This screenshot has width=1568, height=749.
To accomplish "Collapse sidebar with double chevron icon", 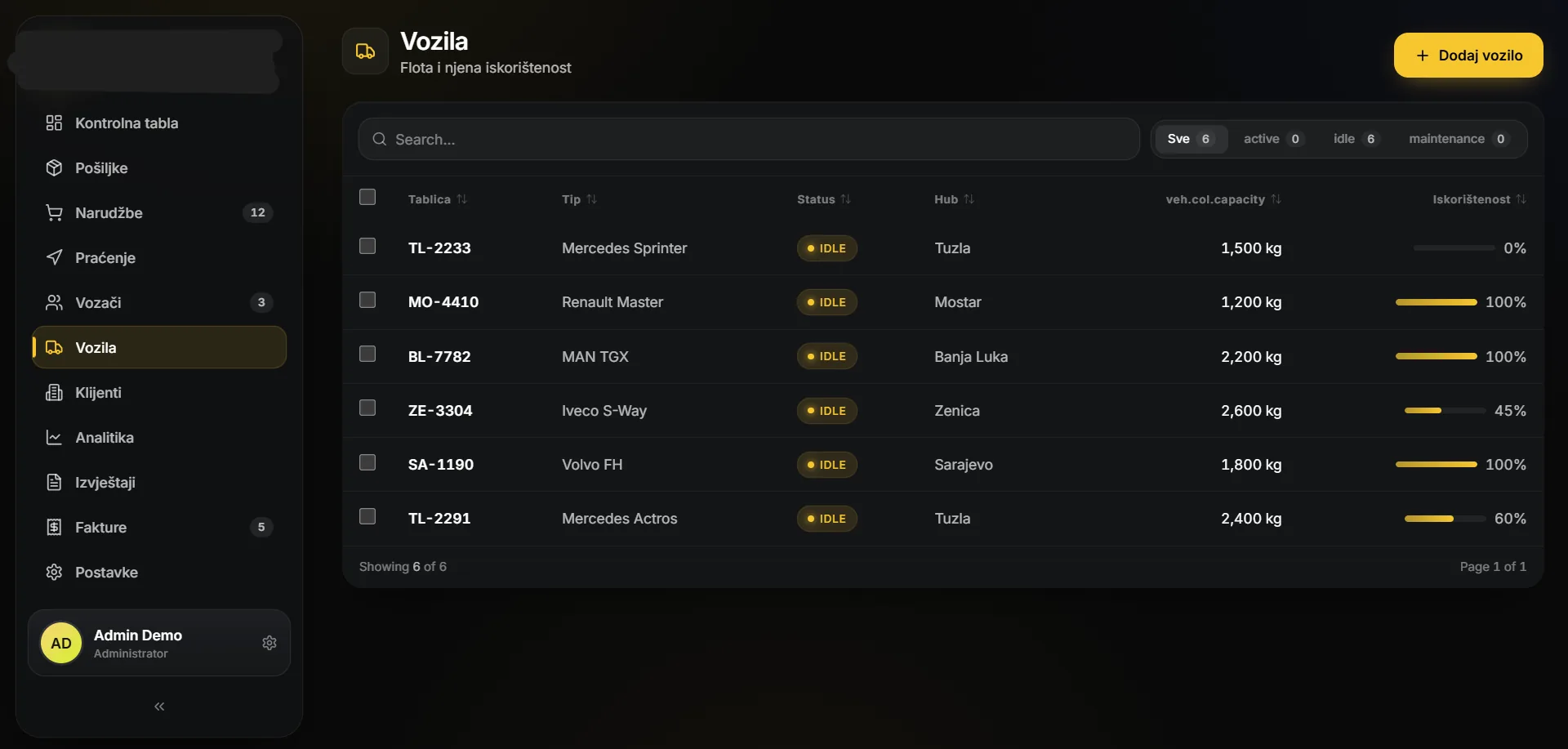I will 159,707.
